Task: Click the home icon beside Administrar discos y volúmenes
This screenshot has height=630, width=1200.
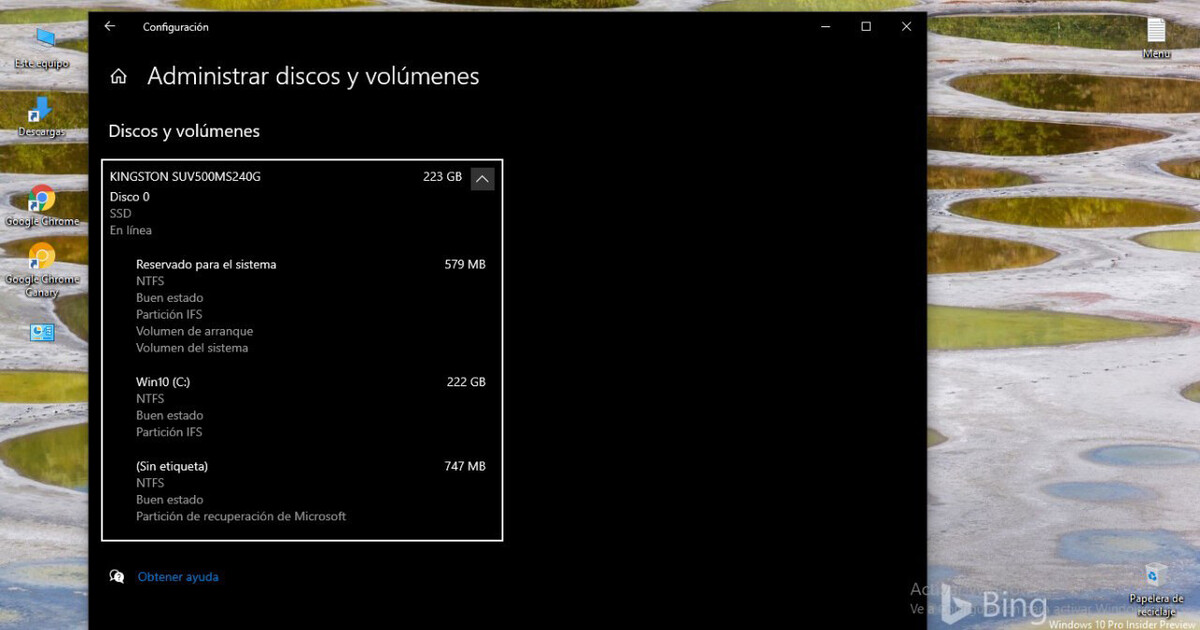Action: coord(118,77)
